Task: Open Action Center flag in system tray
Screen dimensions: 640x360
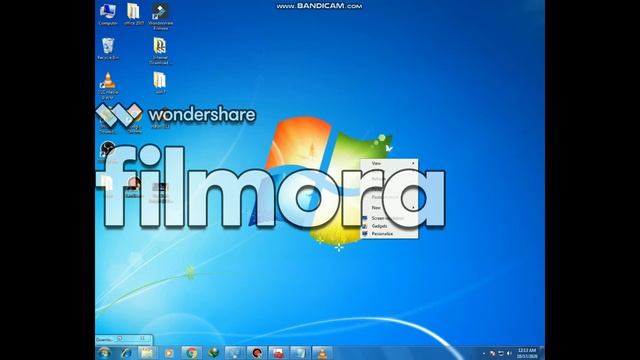Action: coord(493,353)
